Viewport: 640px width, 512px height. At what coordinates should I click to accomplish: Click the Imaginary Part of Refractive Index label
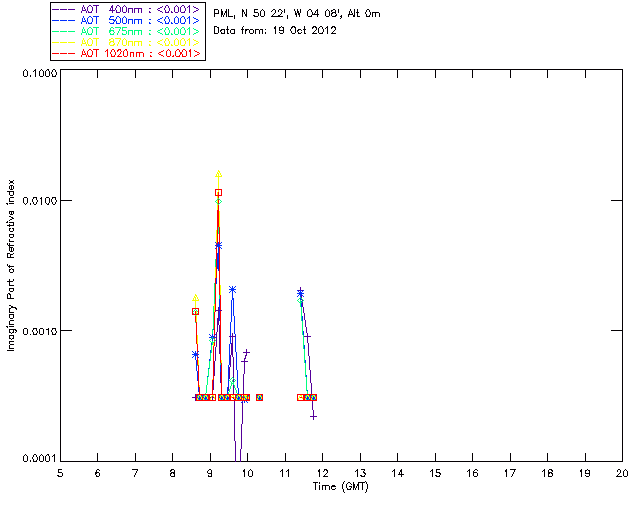pyautogui.click(x=11, y=266)
